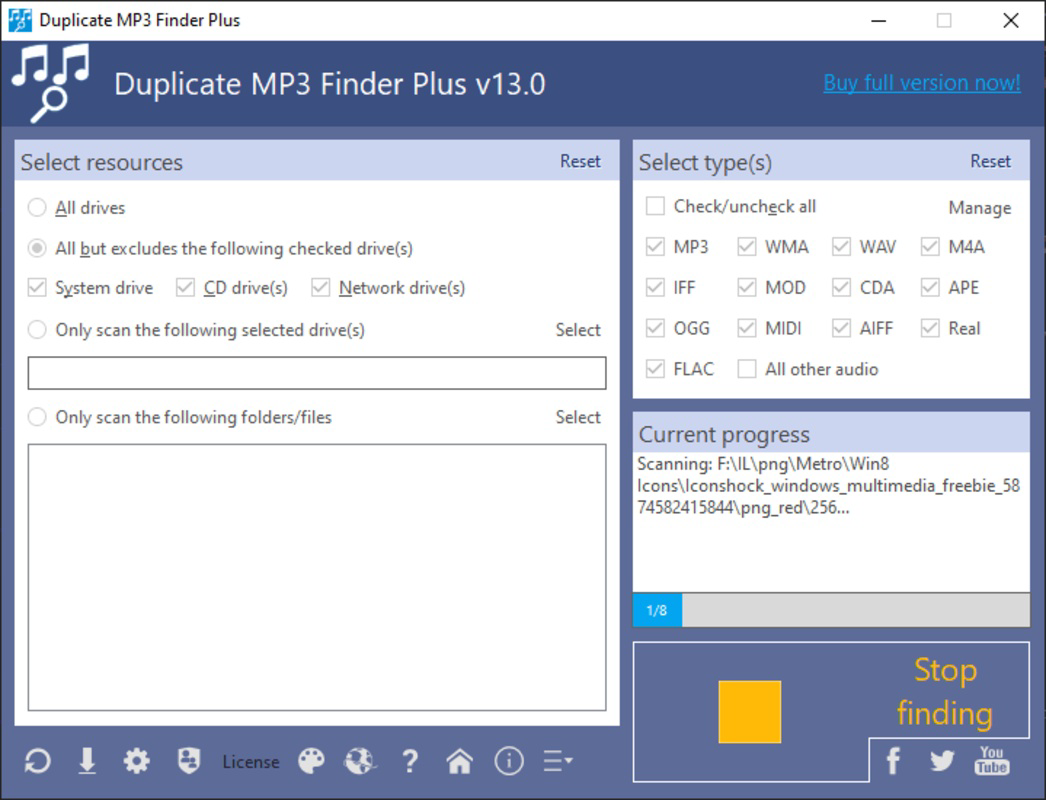Click the home icon
This screenshot has height=800, width=1046.
click(x=460, y=761)
